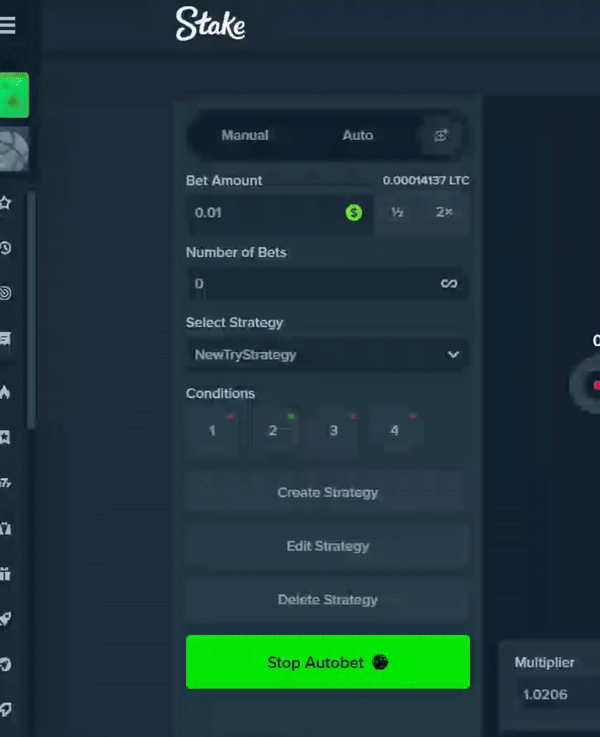Click the Conditions label
The width and height of the screenshot is (600, 737).
(x=220, y=393)
